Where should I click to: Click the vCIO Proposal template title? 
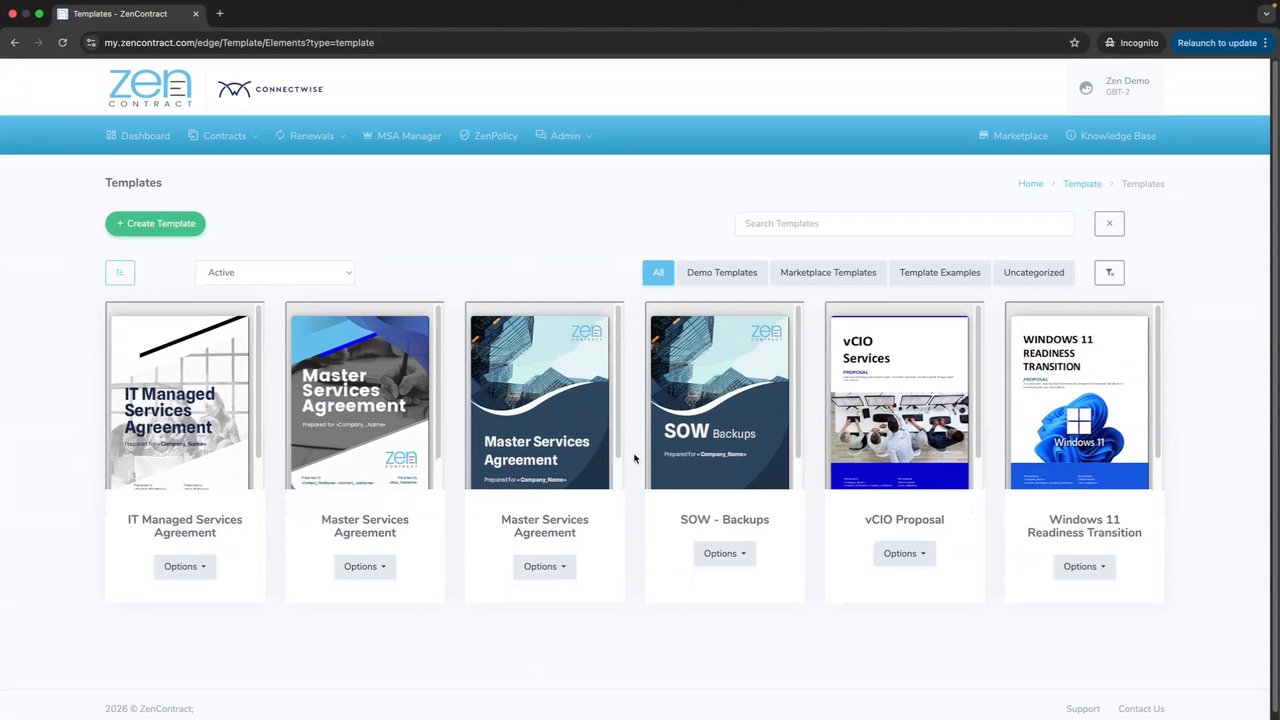coord(905,520)
